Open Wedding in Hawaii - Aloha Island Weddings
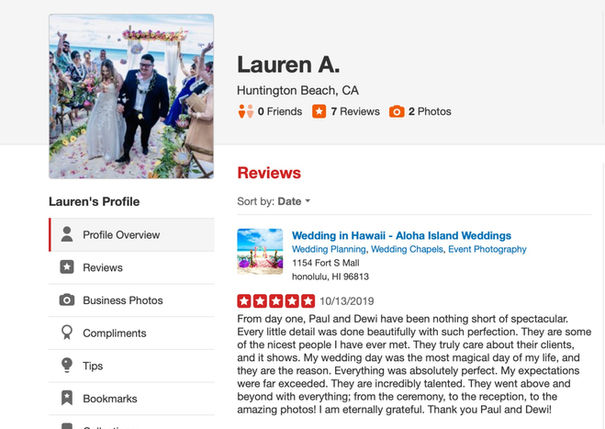The width and height of the screenshot is (605, 429). tap(401, 235)
